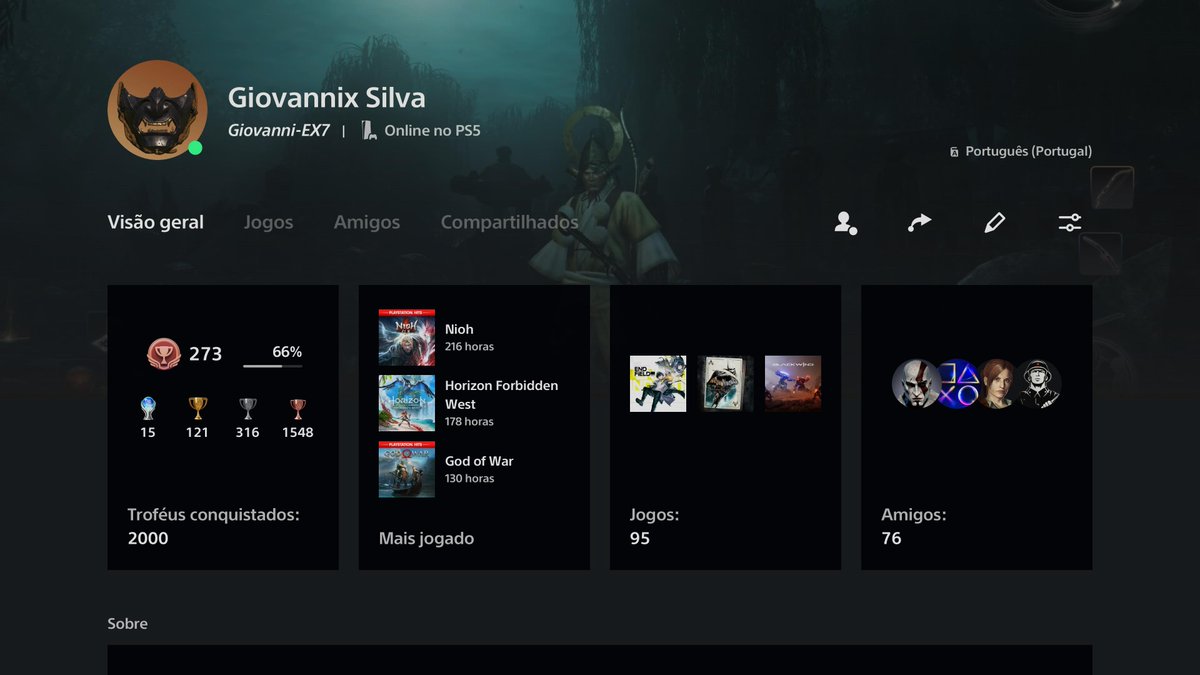This screenshot has width=1200, height=675.
Task: Open the Troféus conquistados card label
Action: pyautogui.click(x=214, y=515)
